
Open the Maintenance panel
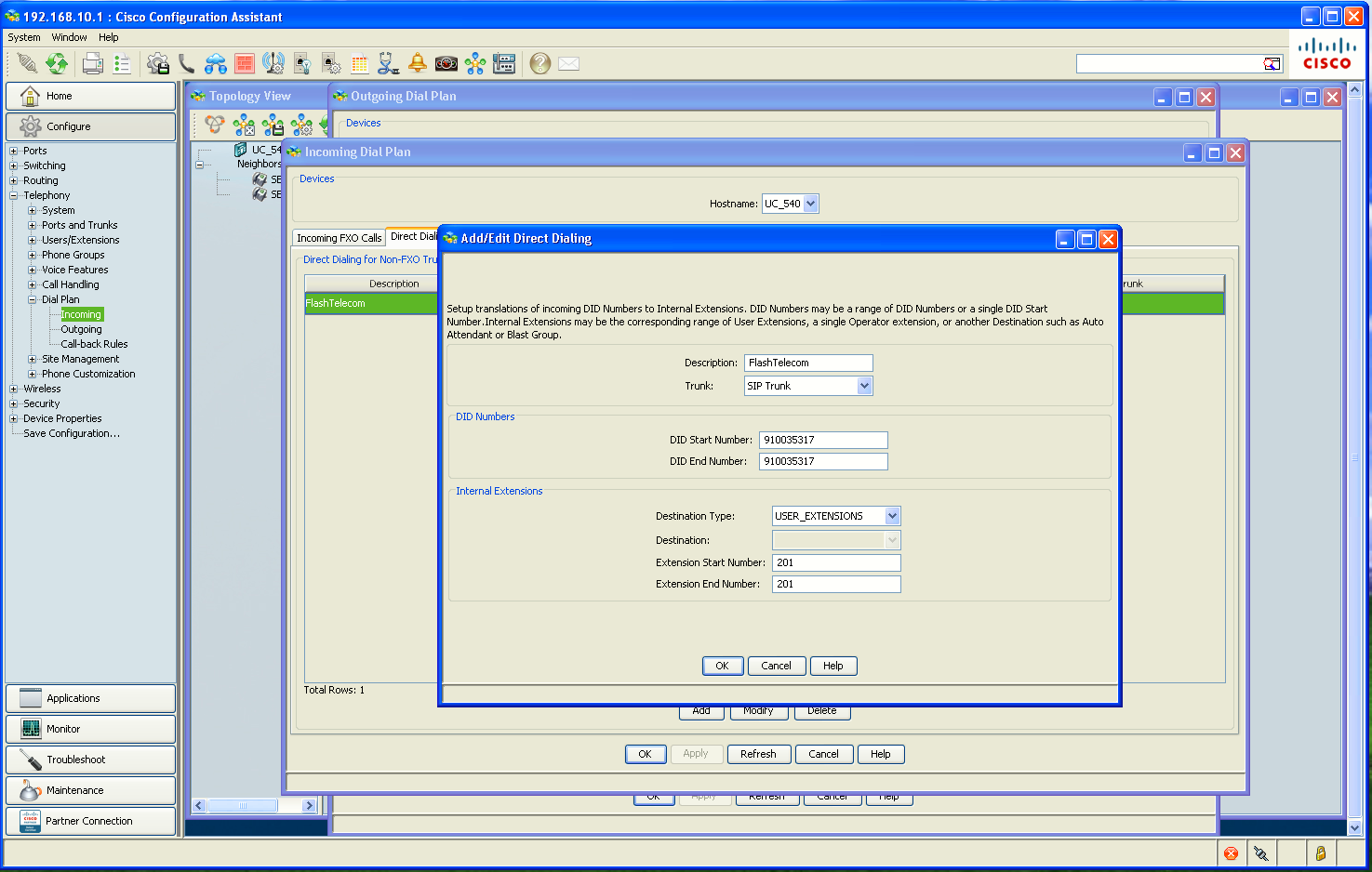click(91, 790)
